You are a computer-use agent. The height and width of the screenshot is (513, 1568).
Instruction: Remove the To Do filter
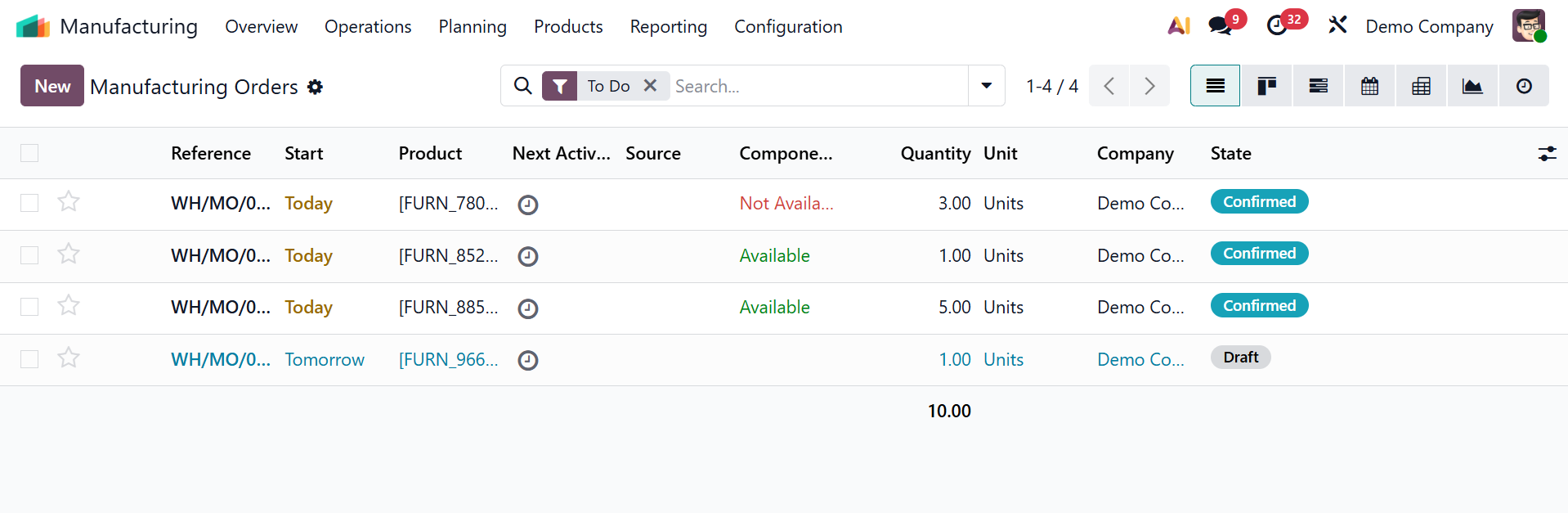click(651, 86)
